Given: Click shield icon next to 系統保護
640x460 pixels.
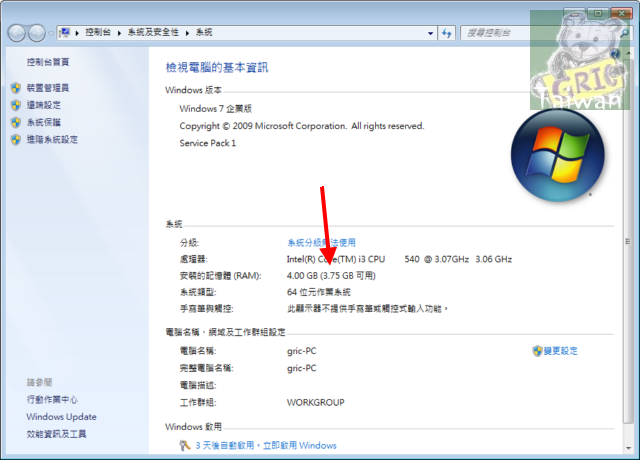Looking at the screenshot, I should (x=16, y=122).
